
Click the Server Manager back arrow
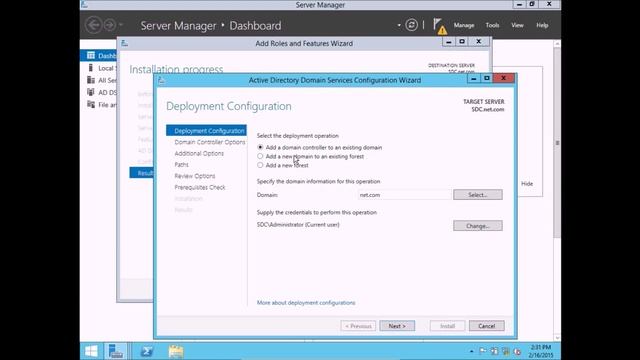point(93,25)
